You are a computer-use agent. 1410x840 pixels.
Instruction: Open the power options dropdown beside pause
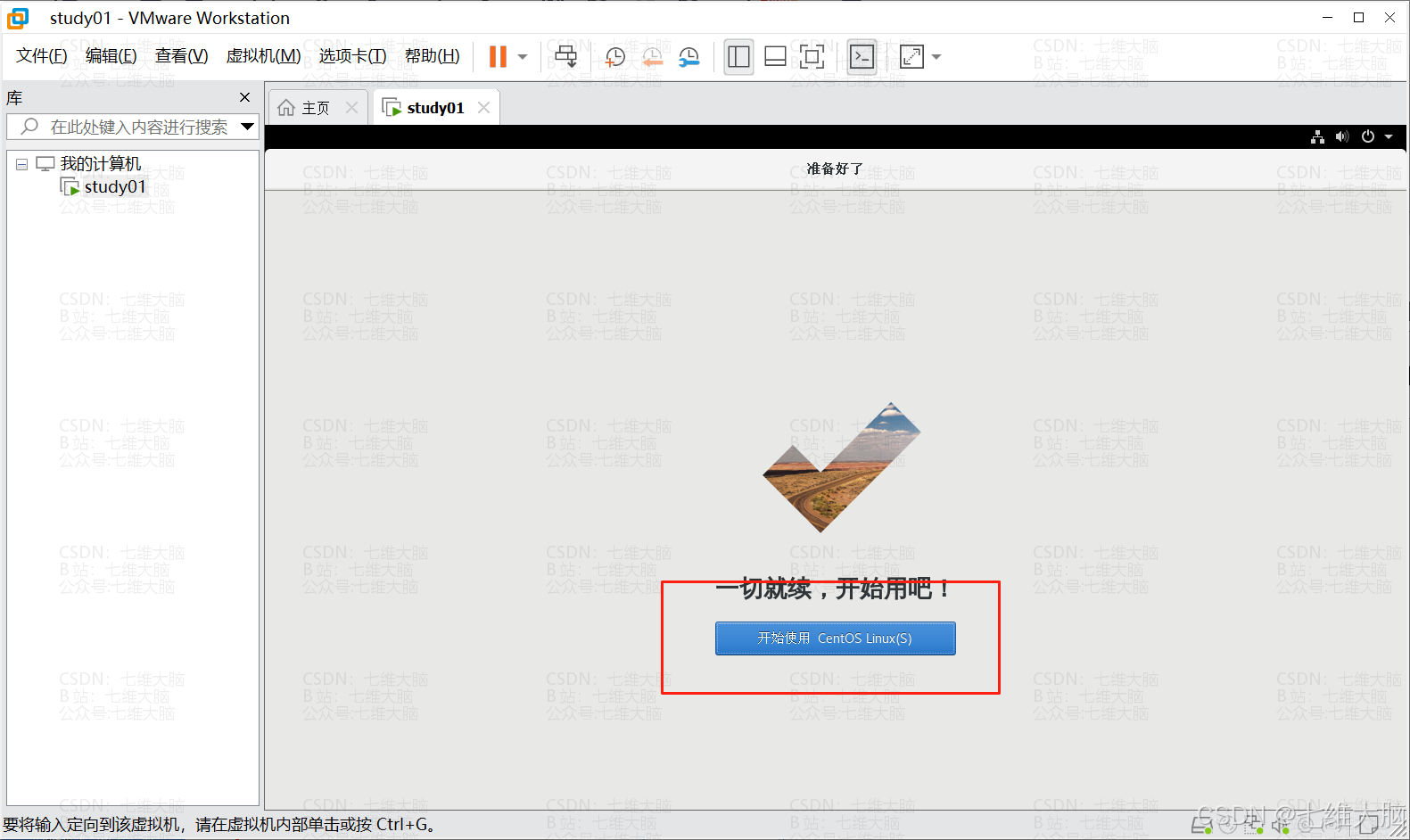[523, 57]
